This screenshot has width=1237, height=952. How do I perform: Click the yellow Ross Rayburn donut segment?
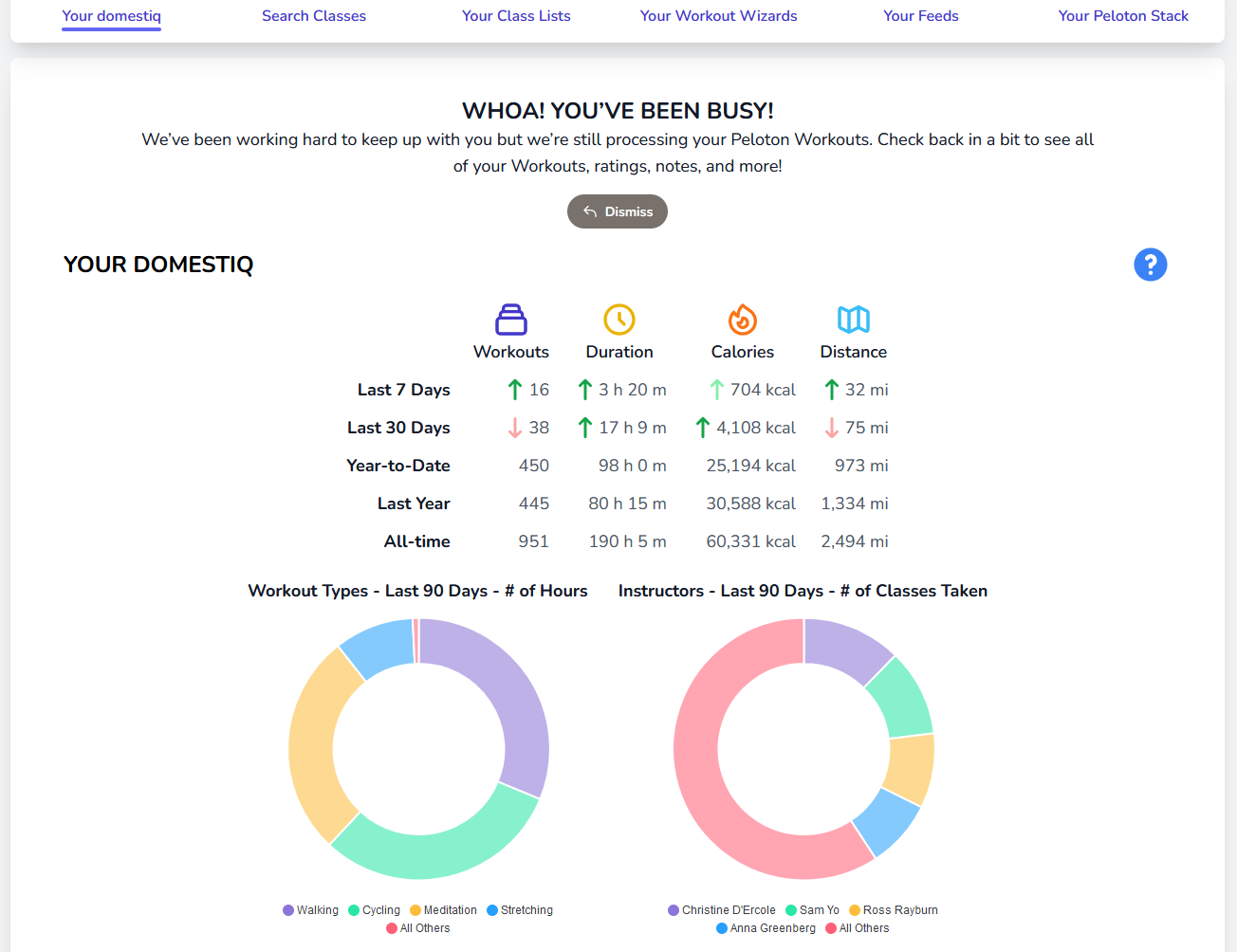(x=911, y=768)
